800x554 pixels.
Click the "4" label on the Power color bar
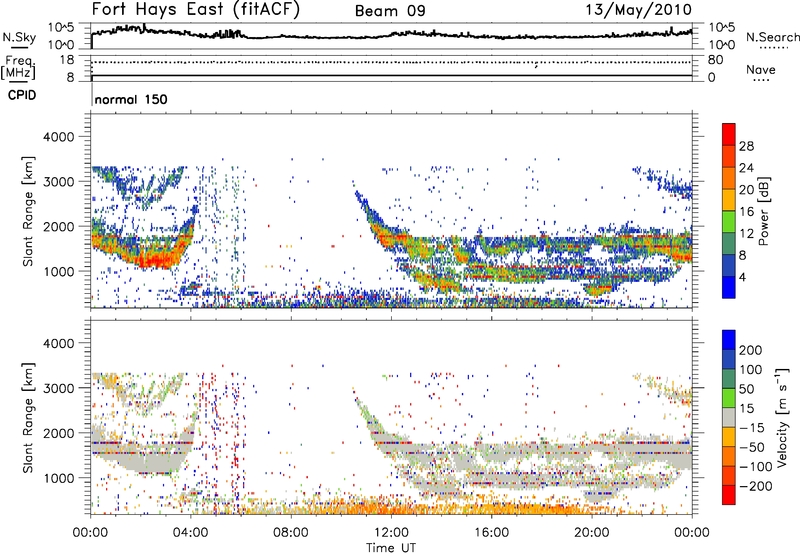(743, 277)
